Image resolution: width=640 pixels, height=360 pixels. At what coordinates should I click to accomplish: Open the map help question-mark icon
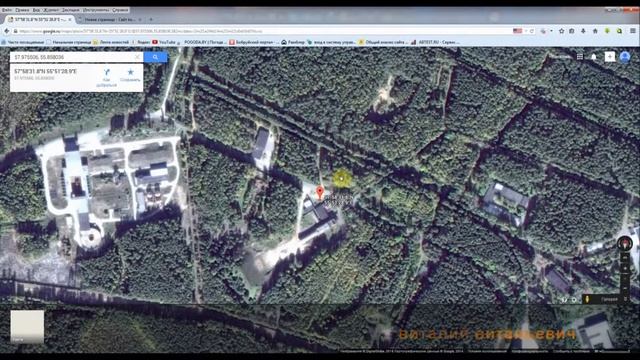(x=564, y=300)
